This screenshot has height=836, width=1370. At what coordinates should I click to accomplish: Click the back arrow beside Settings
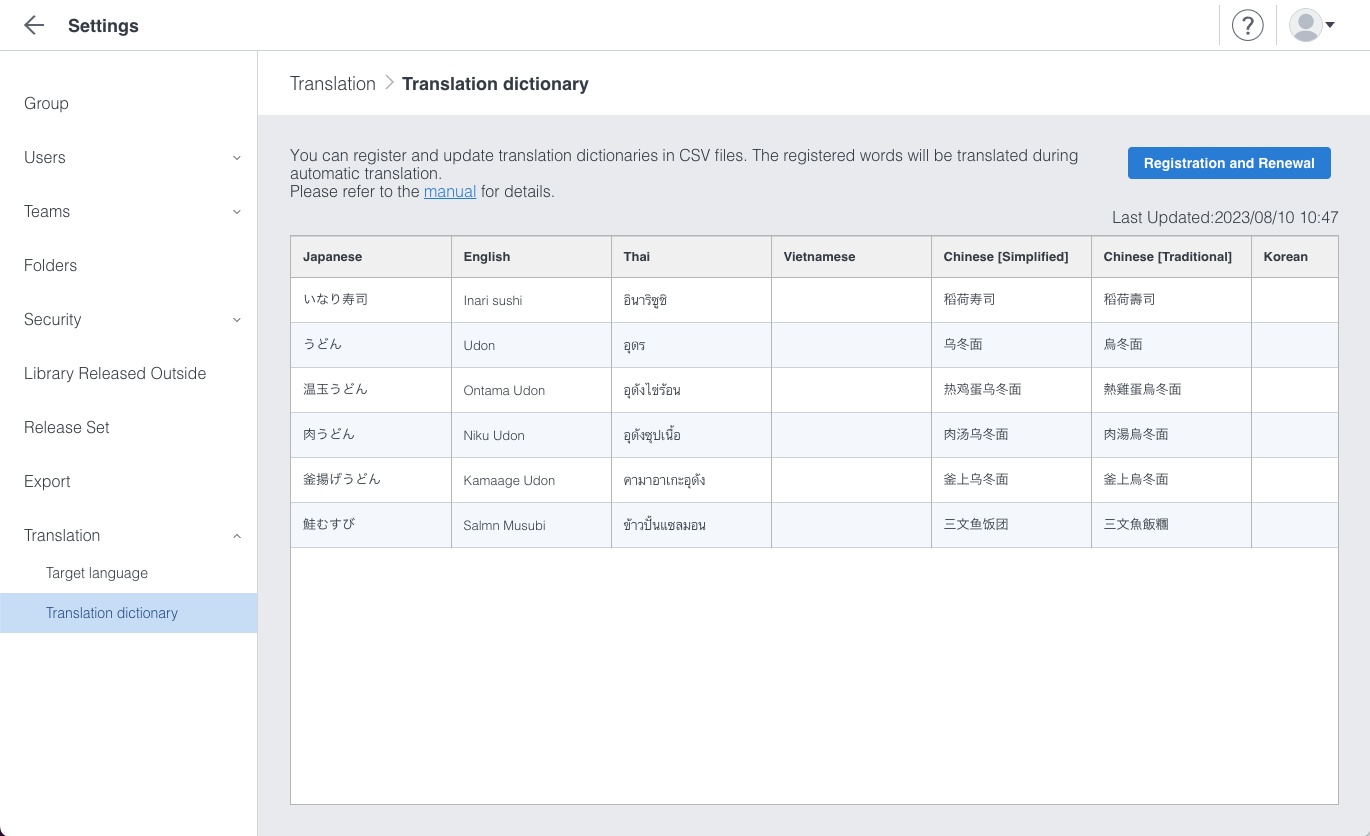pyautogui.click(x=34, y=25)
